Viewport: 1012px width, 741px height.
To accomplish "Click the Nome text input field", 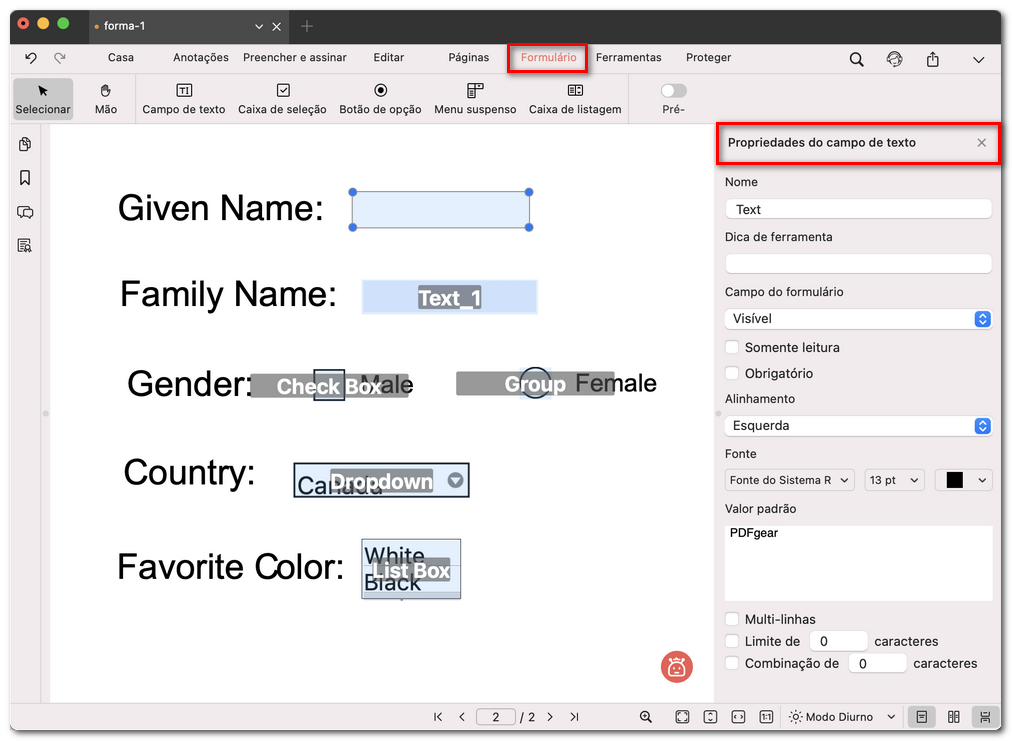I will [x=858, y=209].
